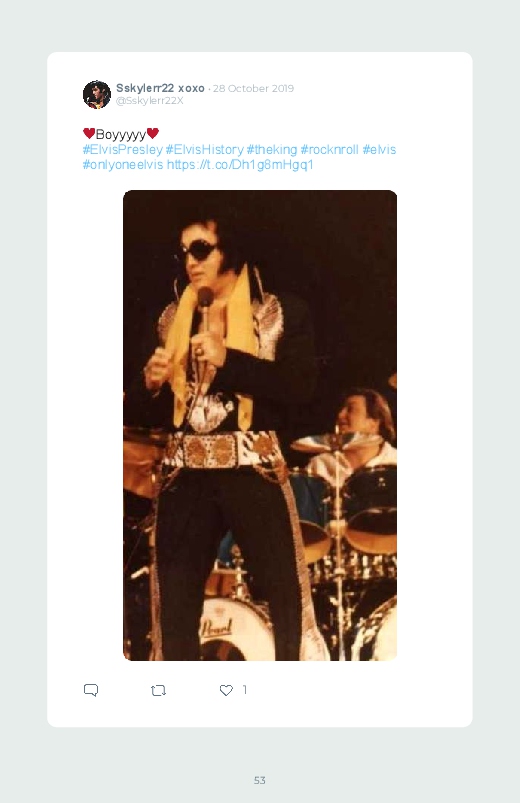Open the #onlyoneelvis hashtag

click(x=123, y=164)
